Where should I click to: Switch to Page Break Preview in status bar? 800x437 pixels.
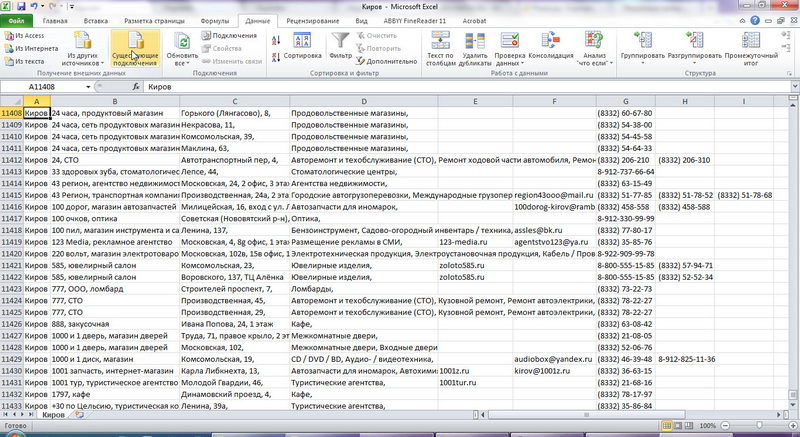[689, 426]
